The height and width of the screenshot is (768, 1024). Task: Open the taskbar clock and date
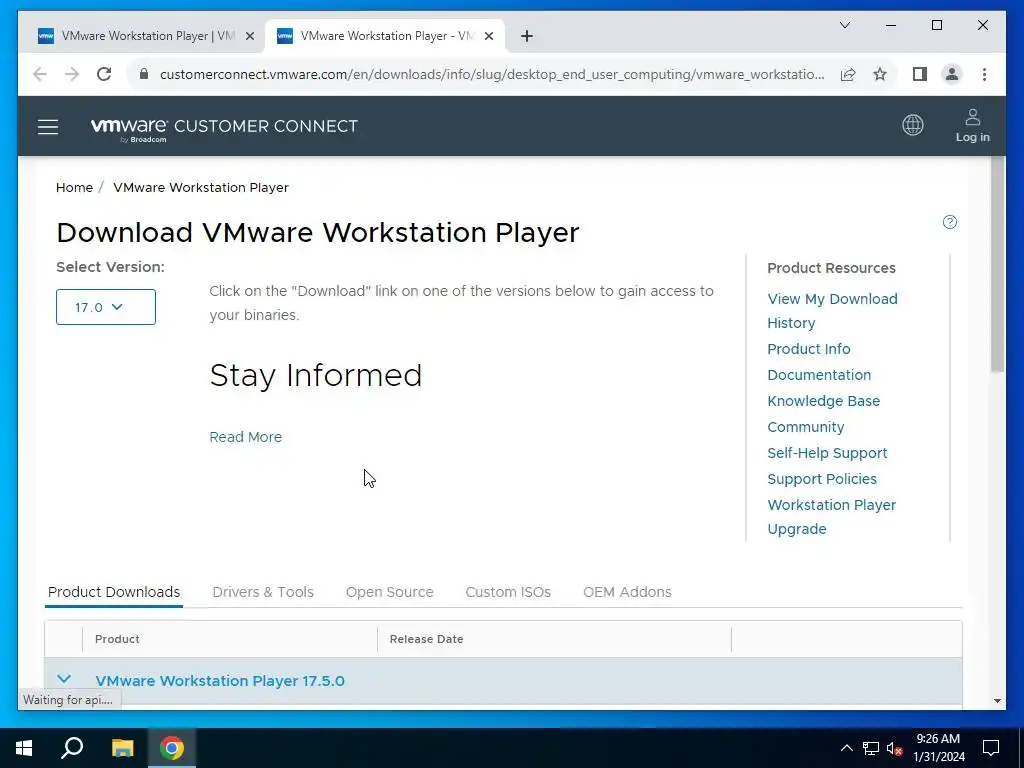tap(938, 748)
